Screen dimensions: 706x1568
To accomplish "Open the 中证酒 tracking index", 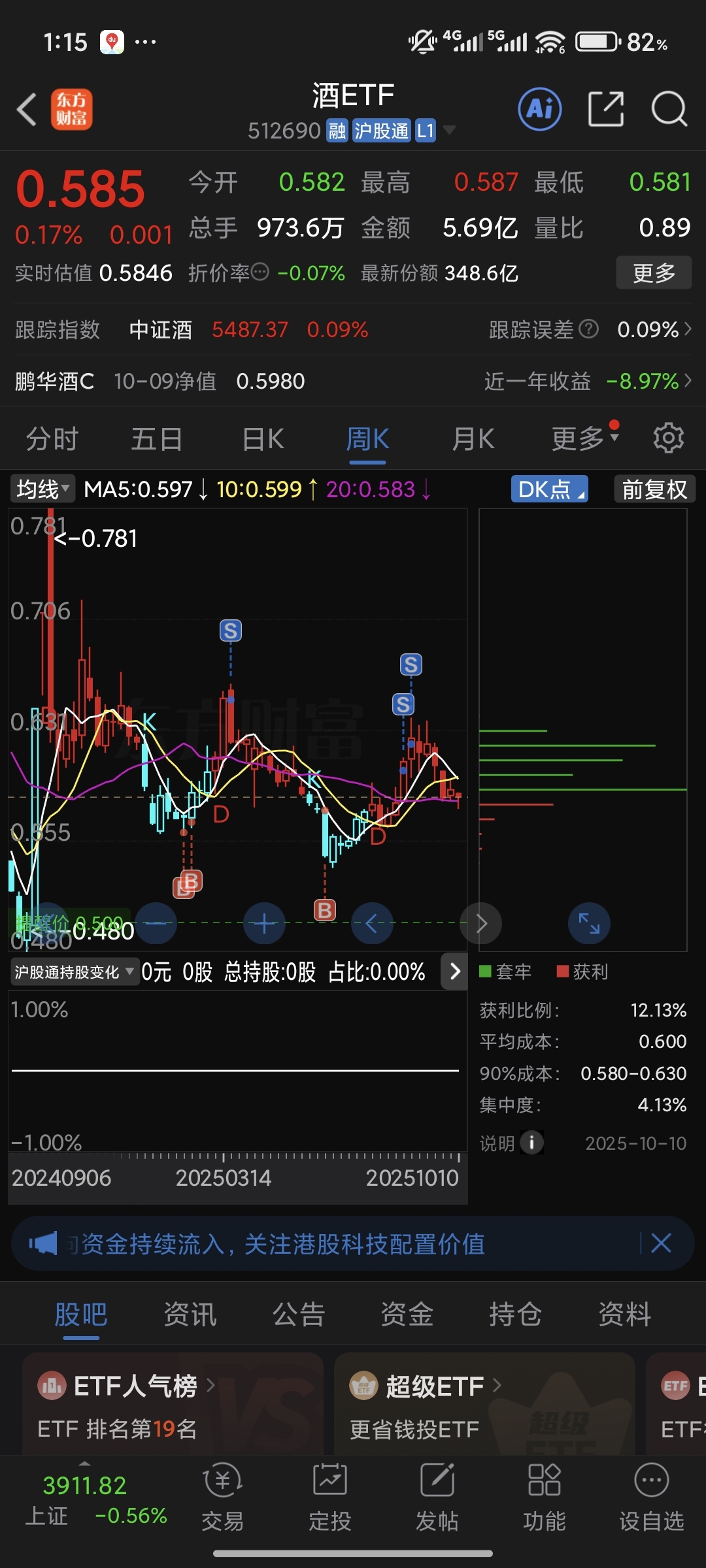I will coord(161,329).
